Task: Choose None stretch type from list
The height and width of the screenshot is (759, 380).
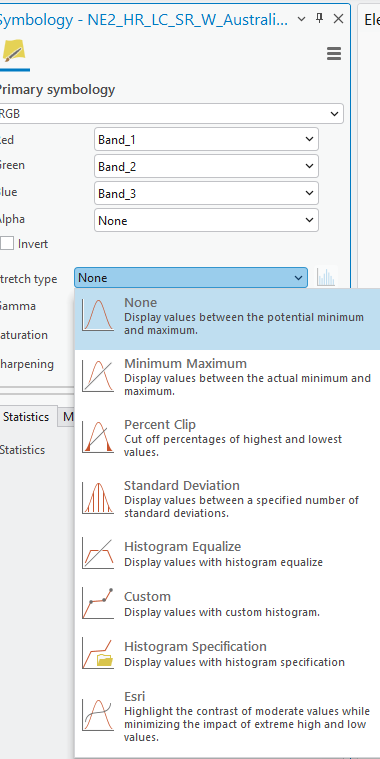Action: (228, 319)
